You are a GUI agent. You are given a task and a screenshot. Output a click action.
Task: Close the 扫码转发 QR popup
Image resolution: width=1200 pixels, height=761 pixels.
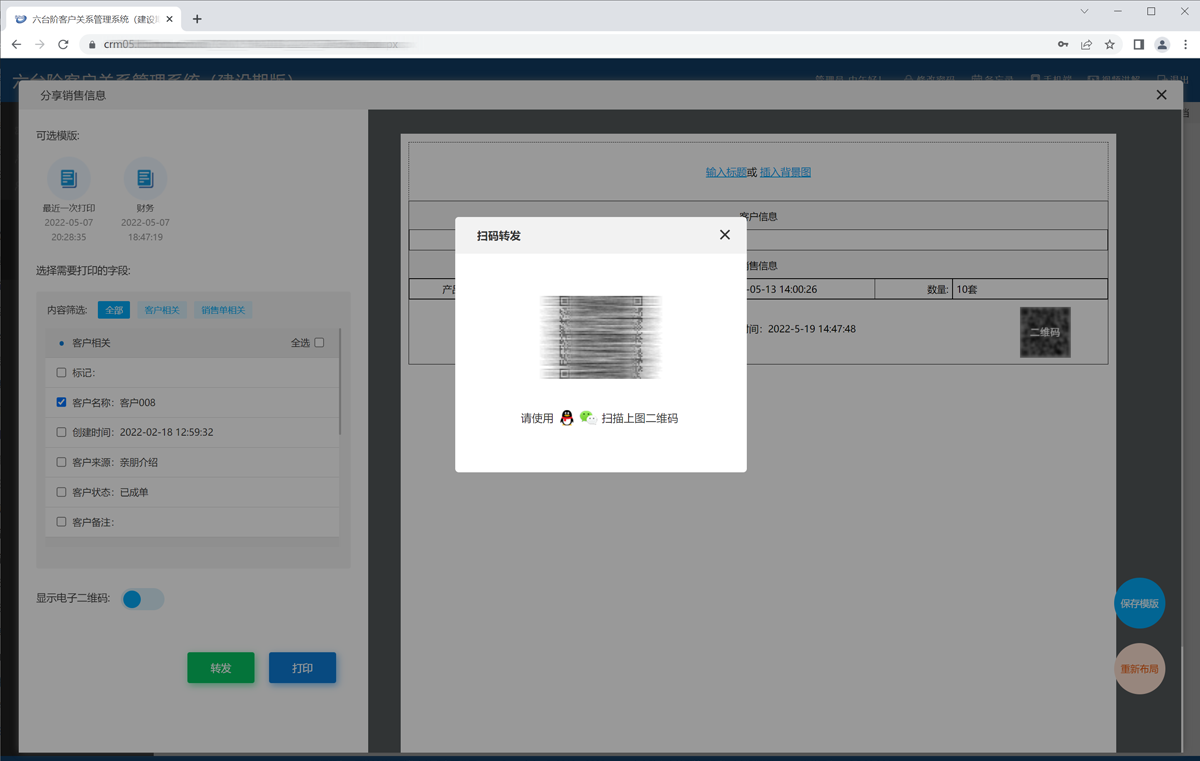tap(725, 235)
